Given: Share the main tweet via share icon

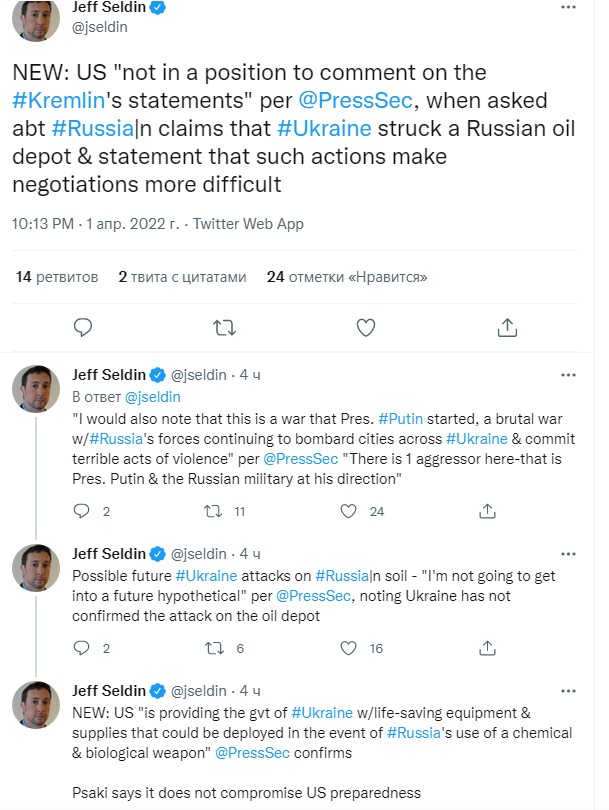Looking at the screenshot, I should pyautogui.click(x=507, y=327).
